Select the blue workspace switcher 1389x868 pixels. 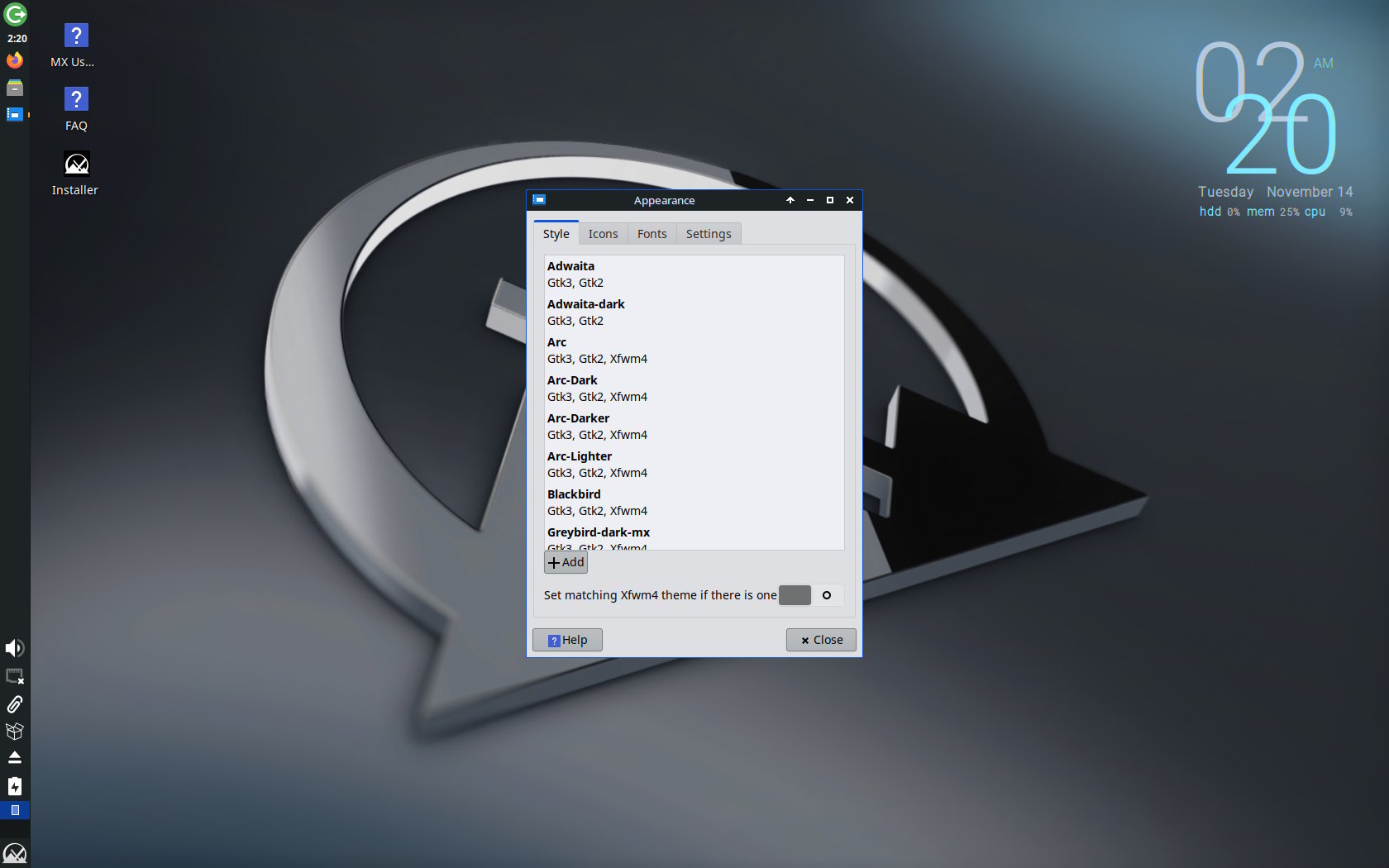pos(15,810)
